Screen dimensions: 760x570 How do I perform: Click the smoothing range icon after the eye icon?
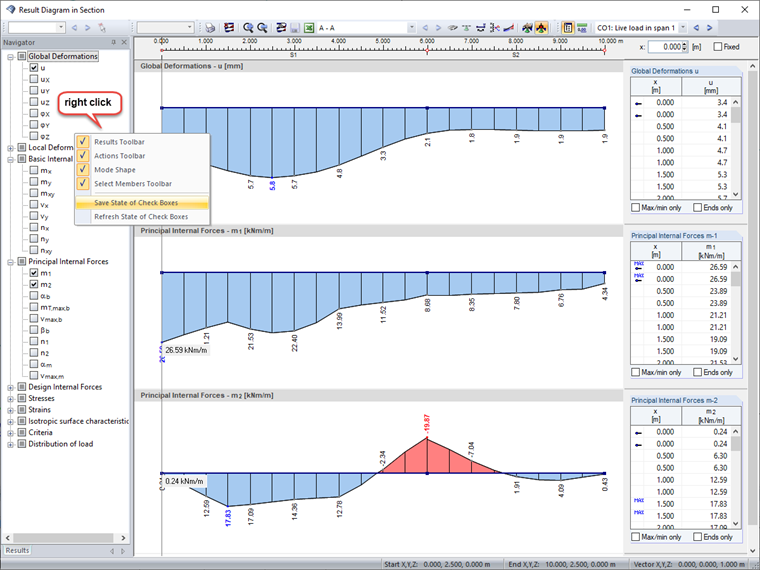coord(466,28)
